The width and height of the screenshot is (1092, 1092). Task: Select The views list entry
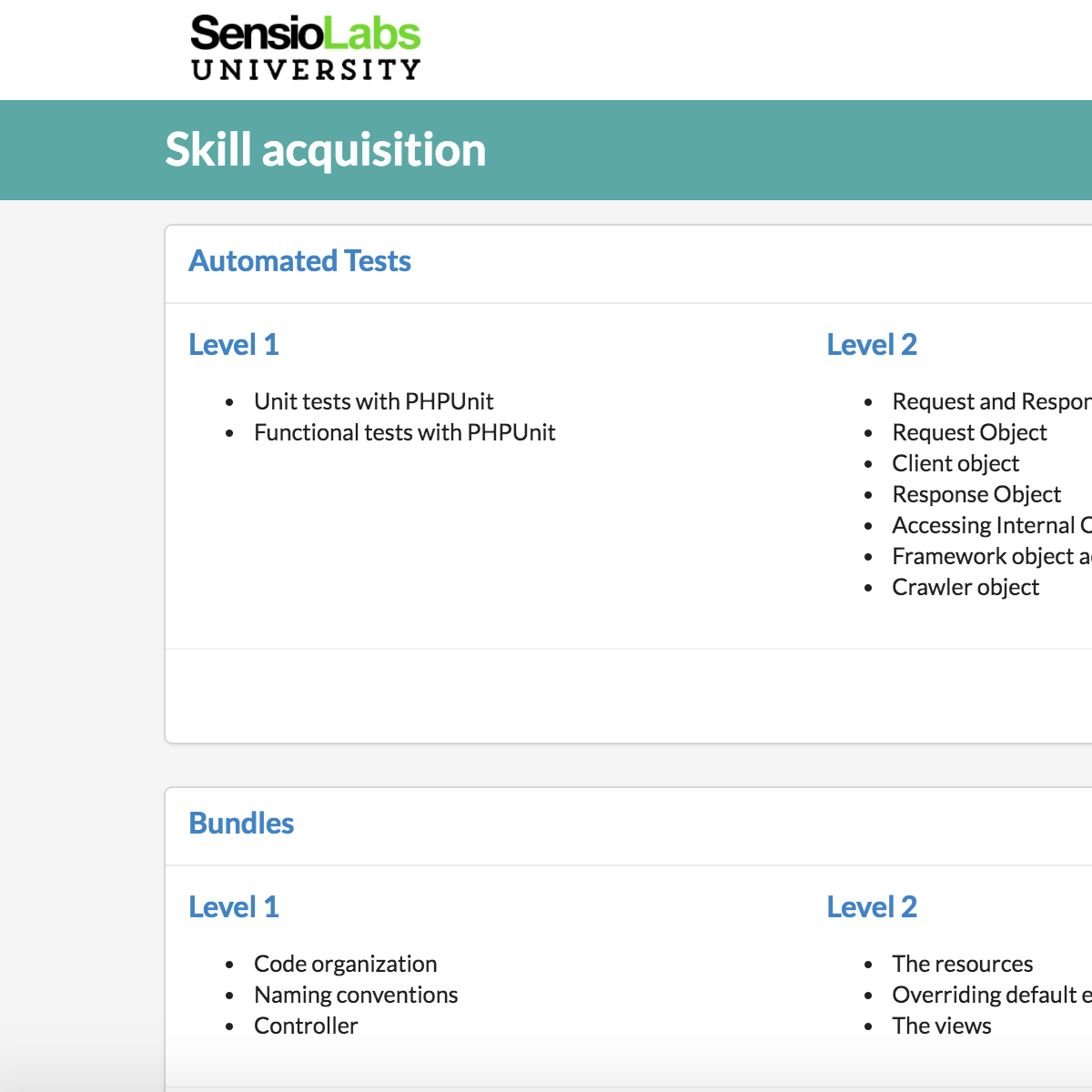pos(941,1026)
